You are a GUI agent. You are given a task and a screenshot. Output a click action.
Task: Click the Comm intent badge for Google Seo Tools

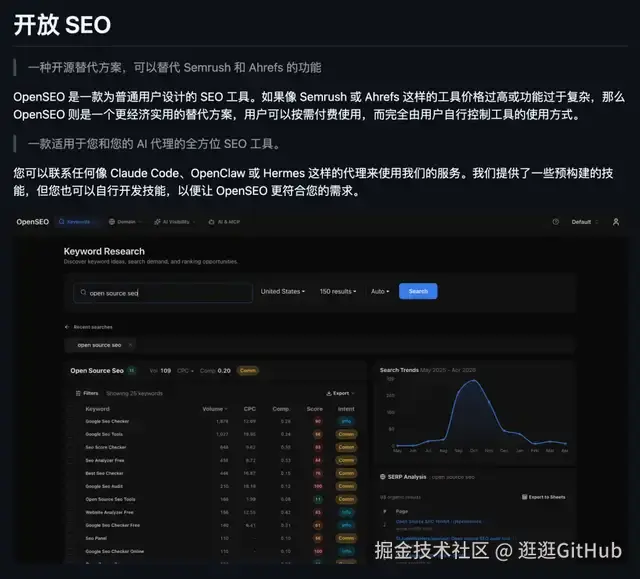pos(346,434)
